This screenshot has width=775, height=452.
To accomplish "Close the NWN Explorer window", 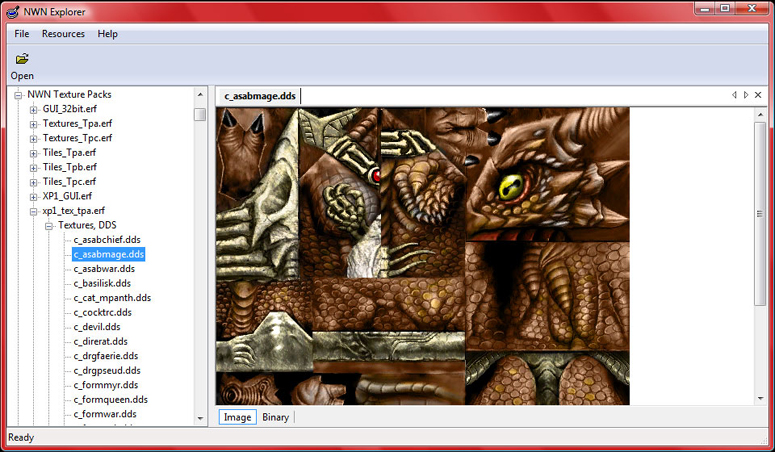I will point(752,8).
